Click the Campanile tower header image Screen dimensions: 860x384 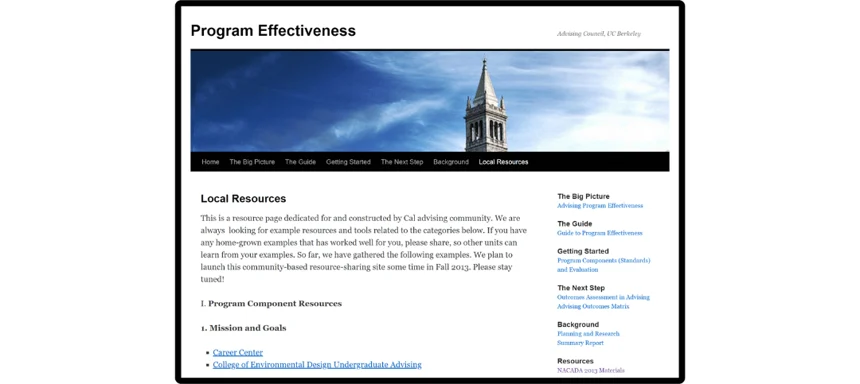(x=430, y=101)
